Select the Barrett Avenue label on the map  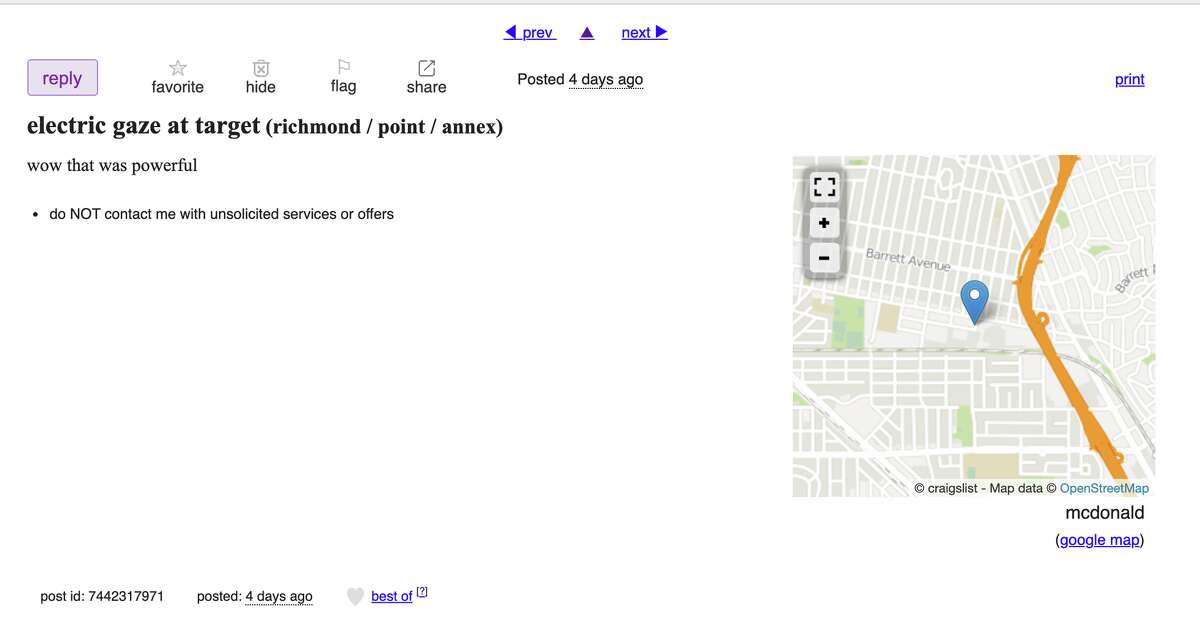(908, 260)
